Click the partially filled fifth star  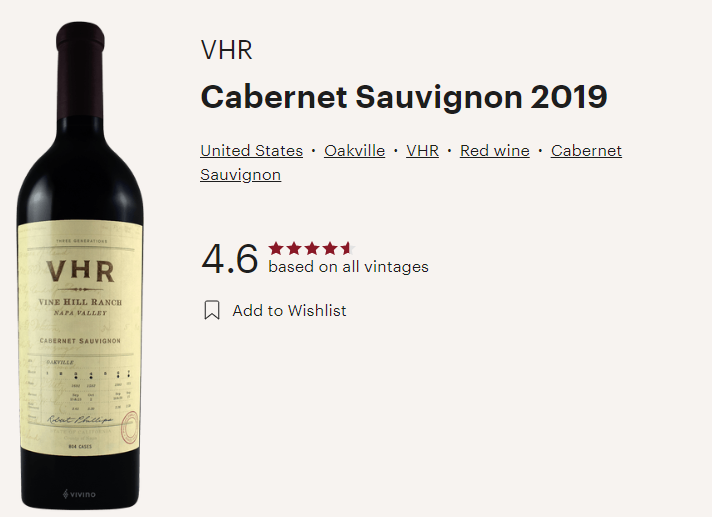pyautogui.click(x=347, y=248)
